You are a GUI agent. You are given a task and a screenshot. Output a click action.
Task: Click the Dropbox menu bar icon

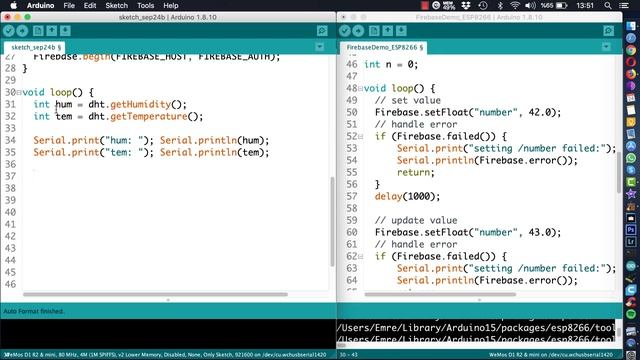pyautogui.click(x=466, y=5)
